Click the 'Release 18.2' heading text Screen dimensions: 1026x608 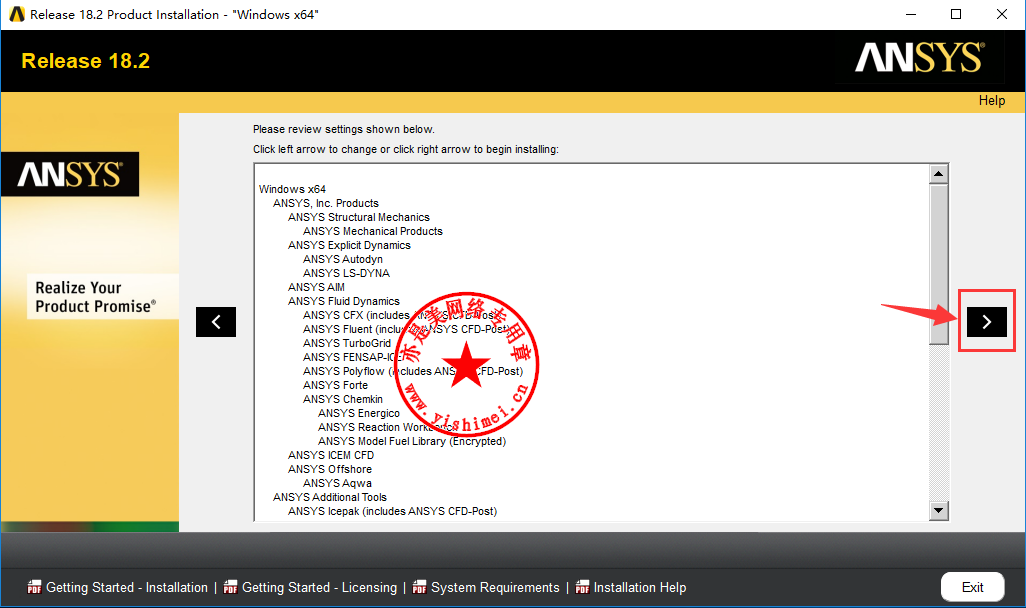coord(86,61)
